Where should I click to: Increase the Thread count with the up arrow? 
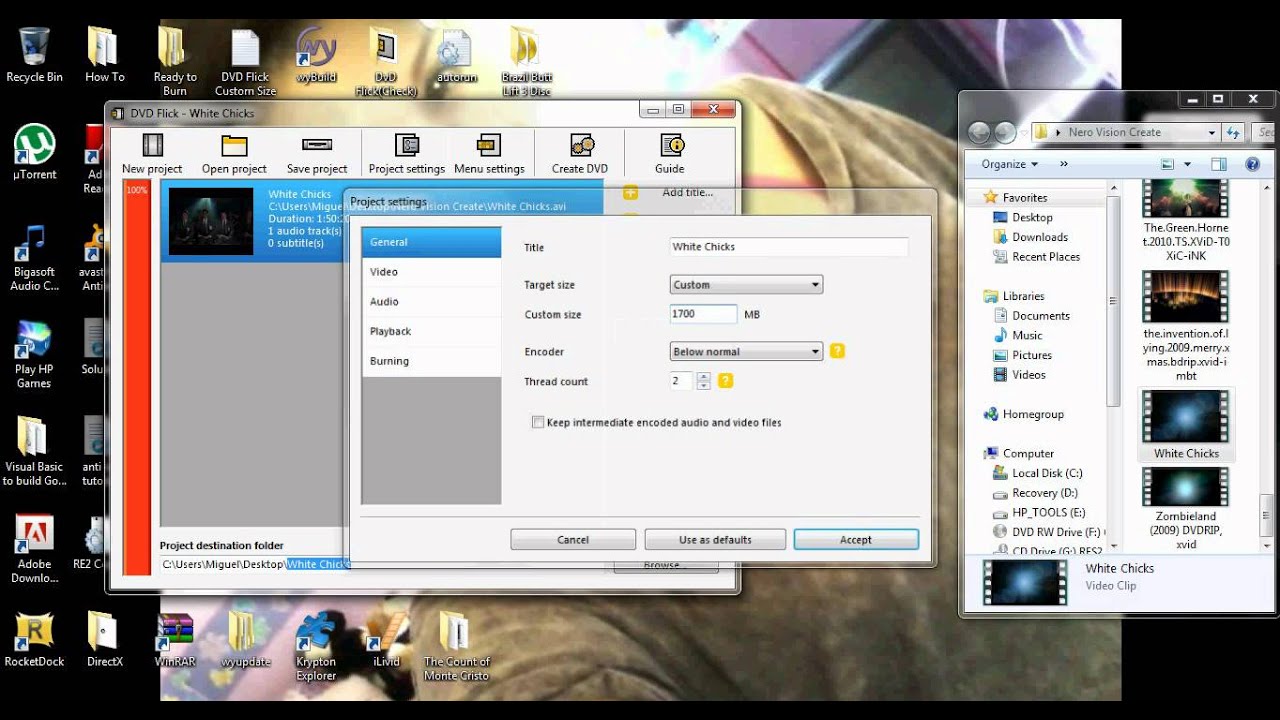703,377
